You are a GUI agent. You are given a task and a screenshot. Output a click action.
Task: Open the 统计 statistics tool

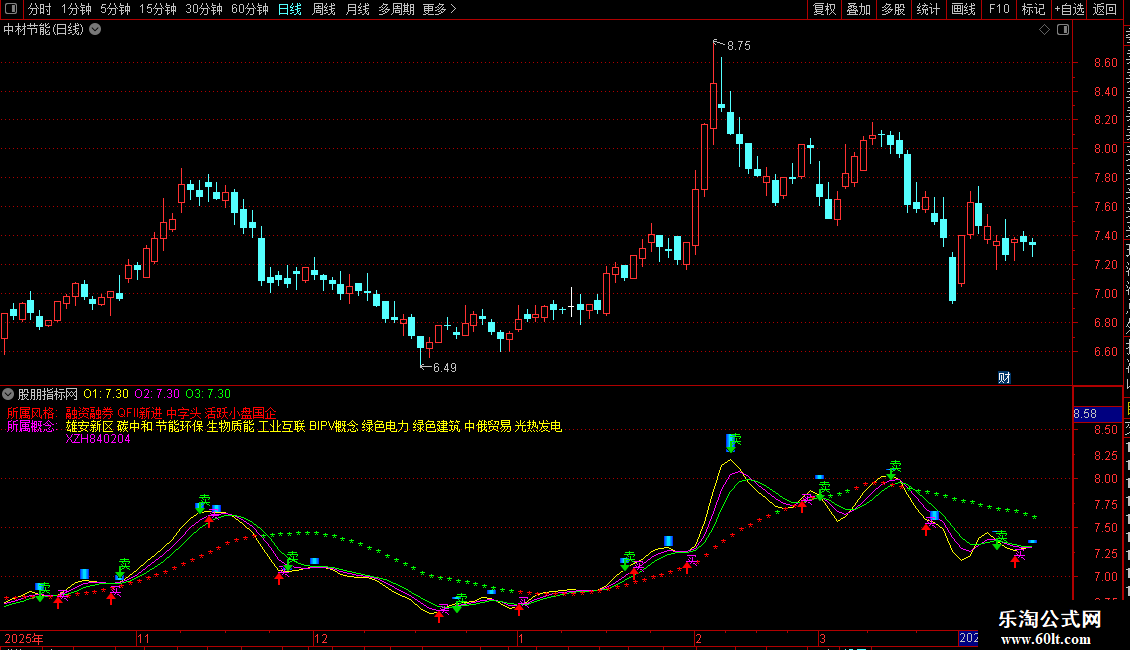pyautogui.click(x=928, y=9)
